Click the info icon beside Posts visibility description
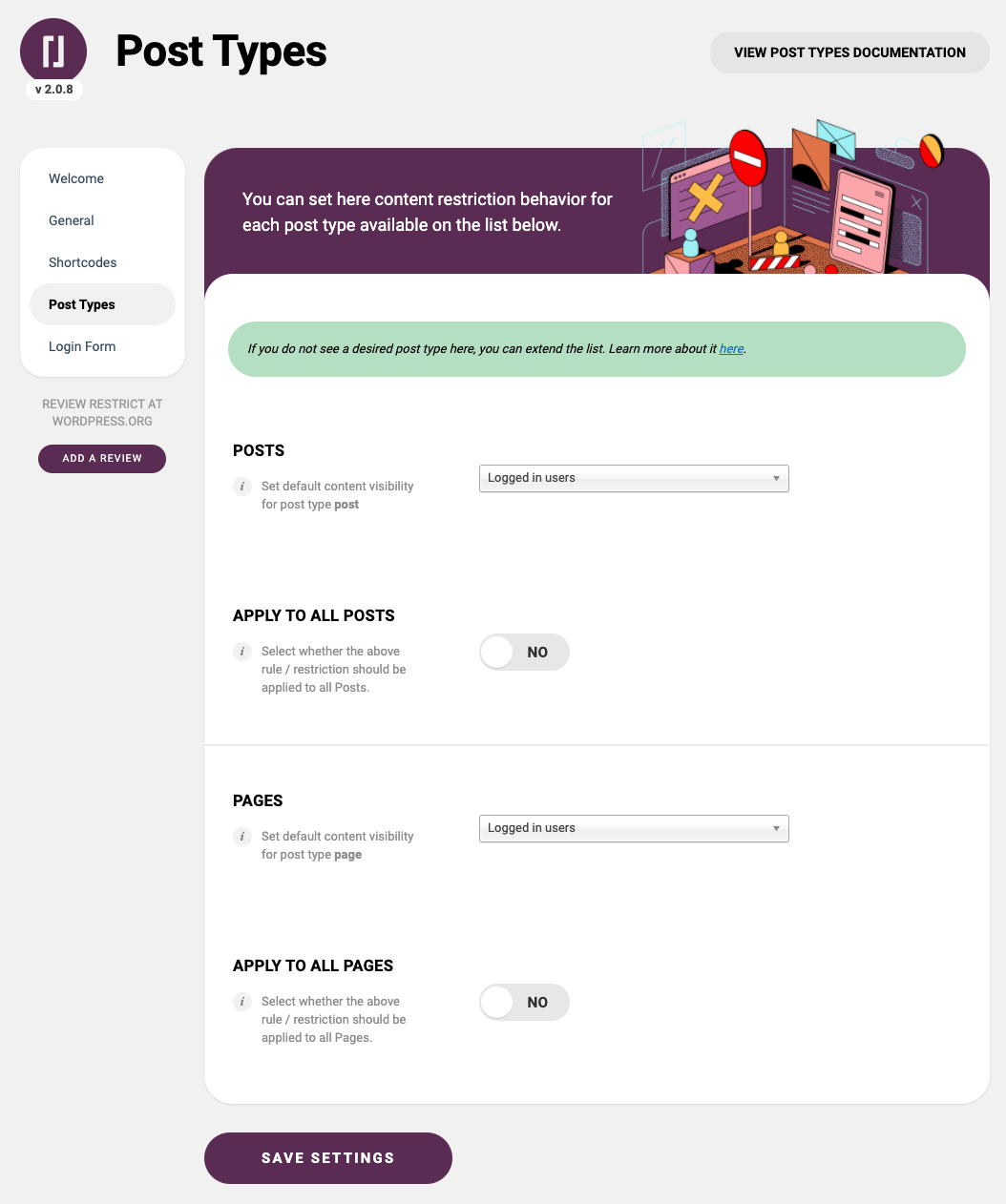Screen dimensions: 1006x1204 pos(242,487)
